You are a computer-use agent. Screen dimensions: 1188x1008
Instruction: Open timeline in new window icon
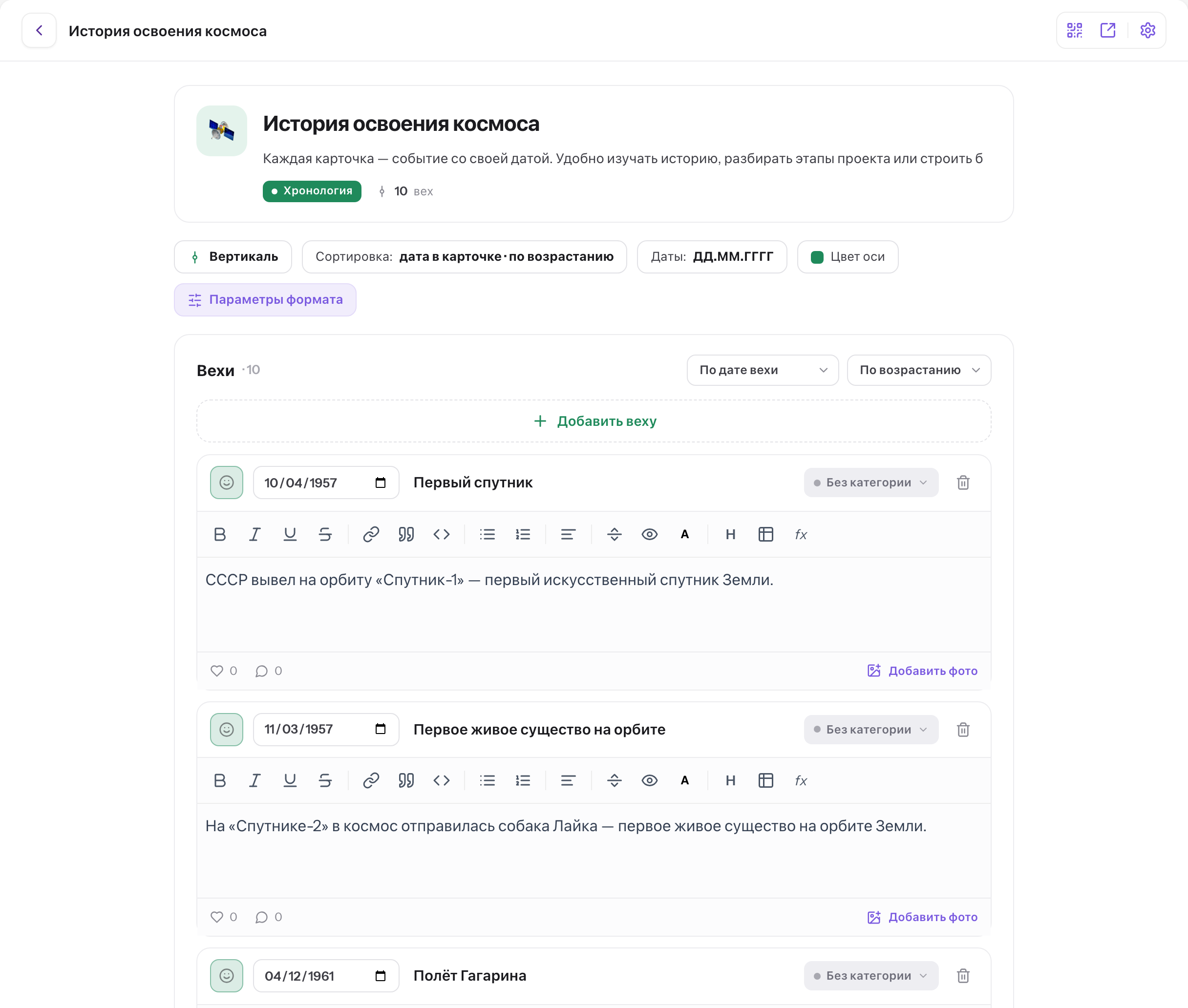(1107, 30)
